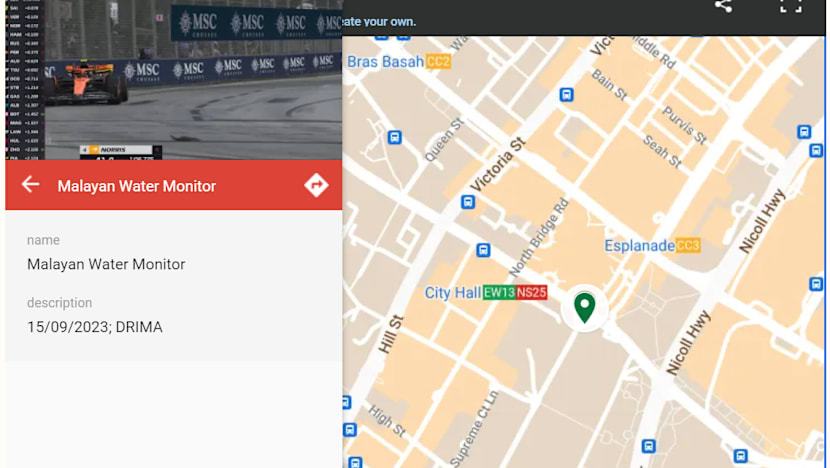Click the description text 15/09/2023; DRIMA
830x468 pixels.
click(94, 327)
